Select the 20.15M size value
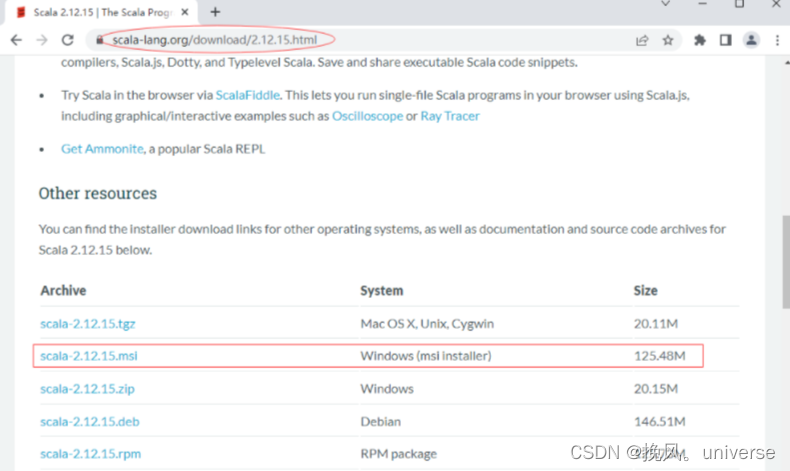The image size is (790, 471). 656,388
